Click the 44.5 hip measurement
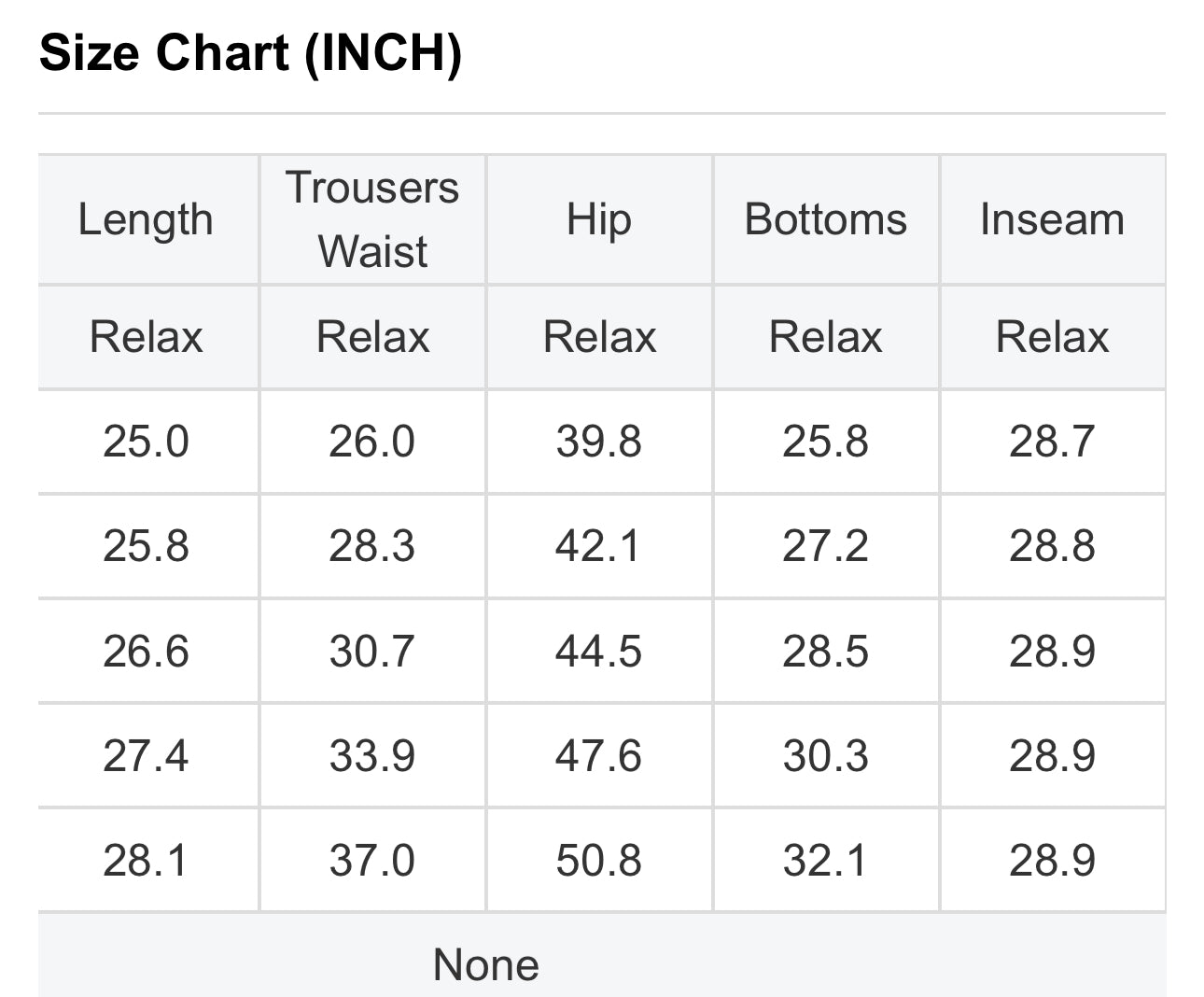This screenshot has height=997, width=1204. click(599, 651)
